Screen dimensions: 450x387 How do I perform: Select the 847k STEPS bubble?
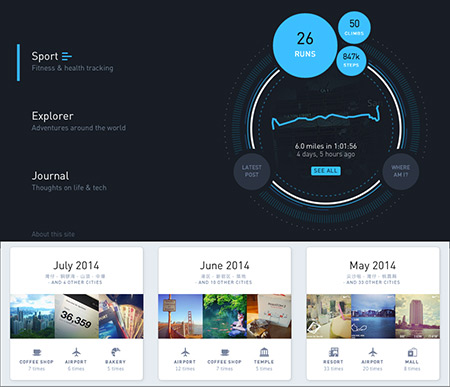tap(351, 60)
